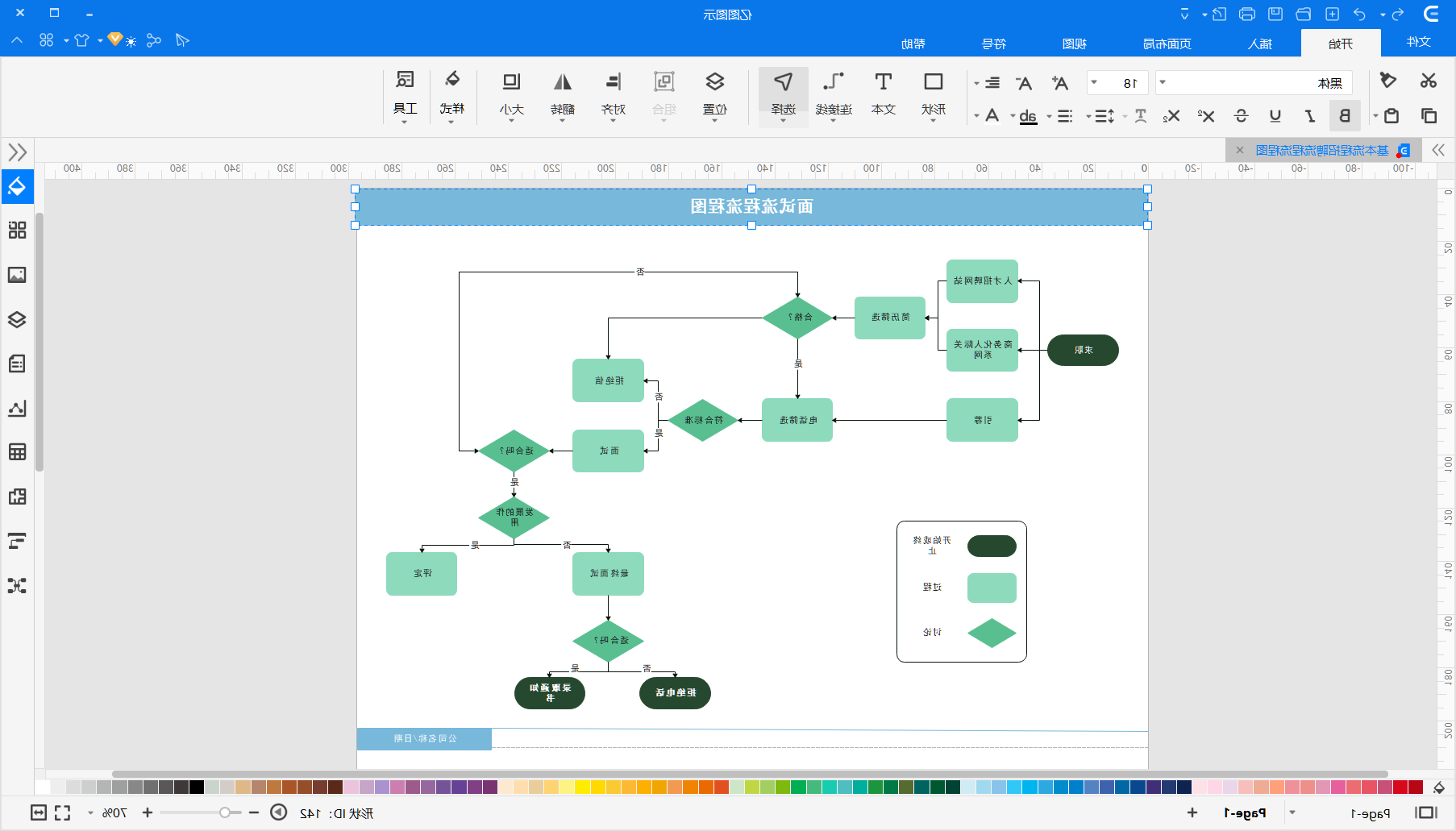This screenshot has height=831, width=1456.
Task: Open the Flip/Rotate (翻转) tool
Action: [x=563, y=95]
